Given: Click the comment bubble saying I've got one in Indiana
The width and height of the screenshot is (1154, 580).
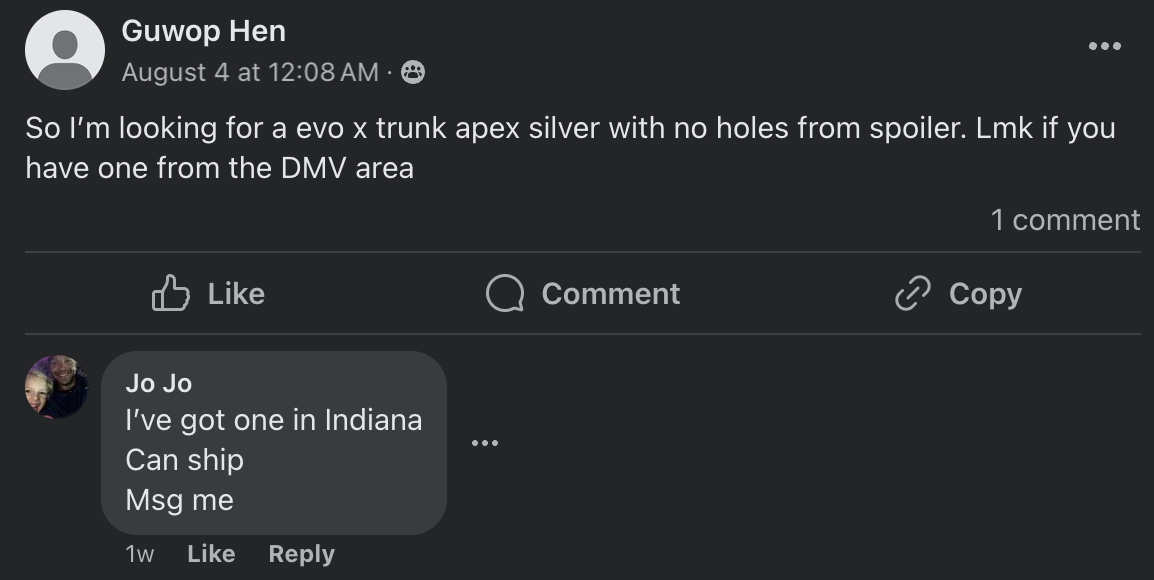Looking at the screenshot, I should coord(273,442).
